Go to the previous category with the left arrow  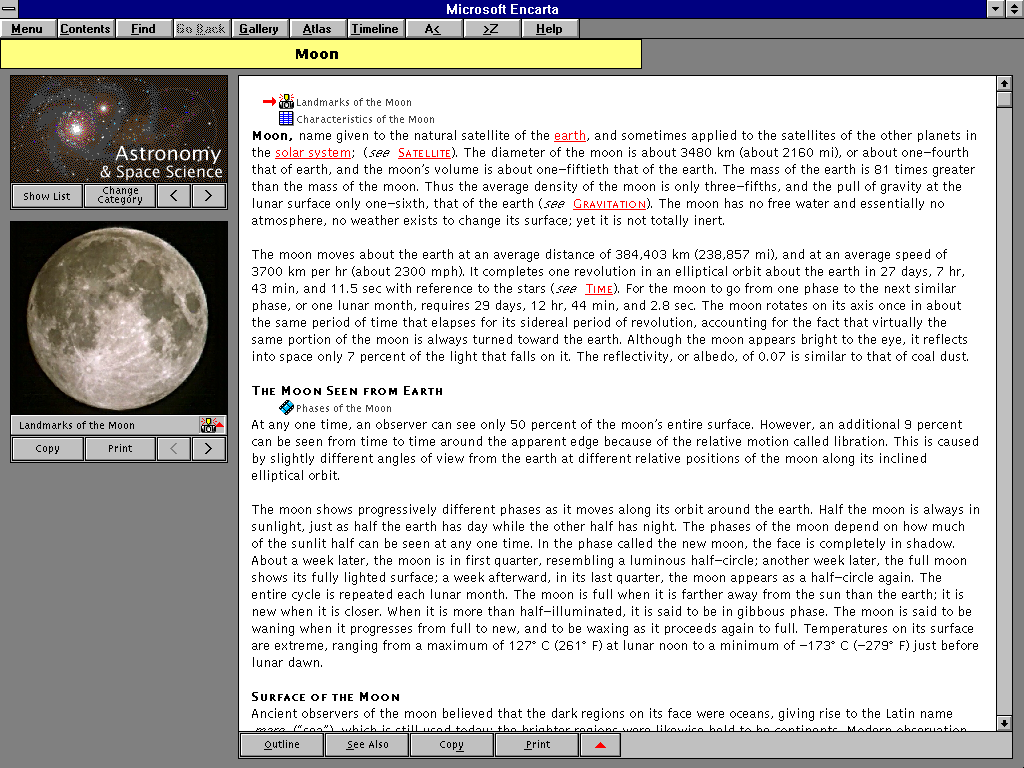click(x=174, y=196)
